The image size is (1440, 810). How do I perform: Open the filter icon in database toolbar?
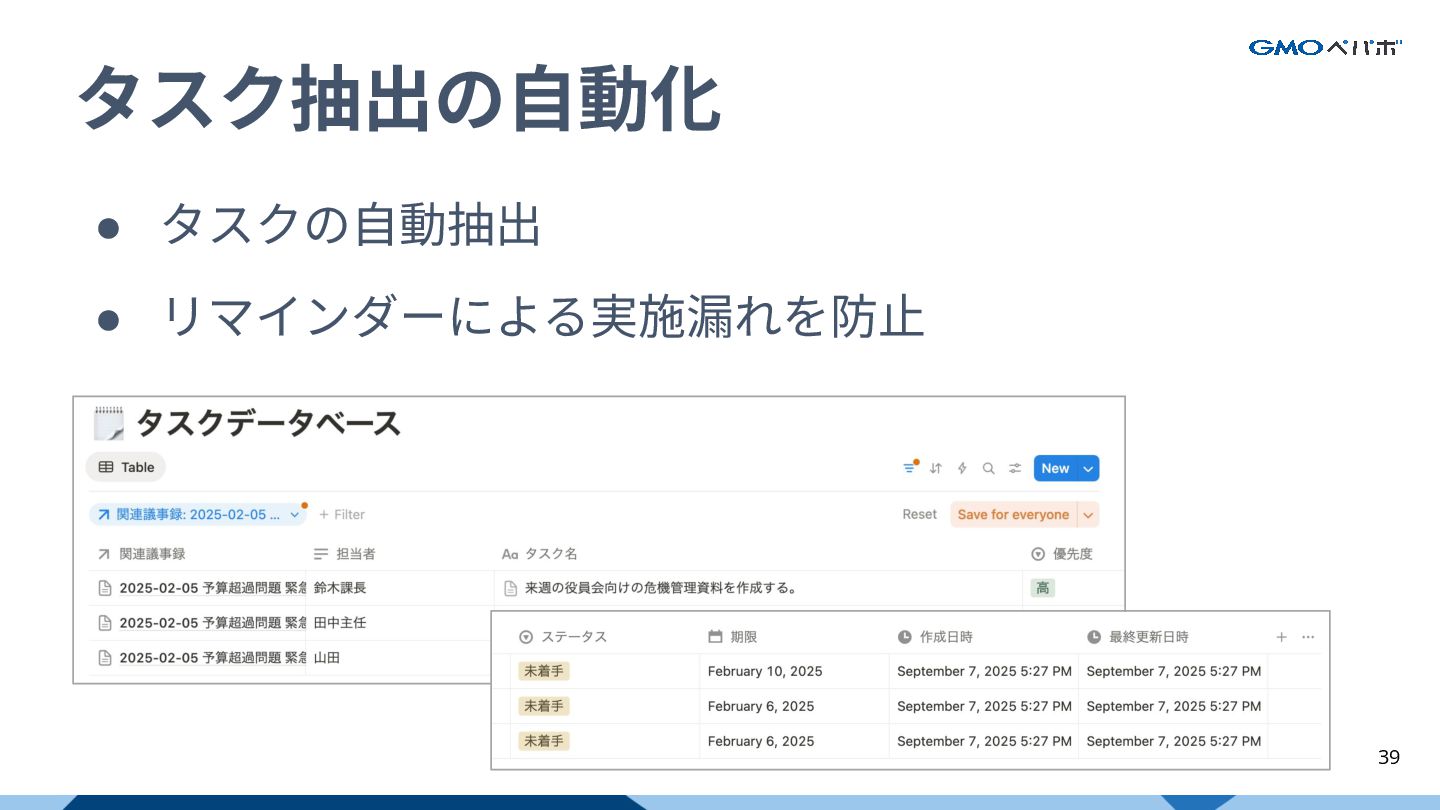point(909,468)
